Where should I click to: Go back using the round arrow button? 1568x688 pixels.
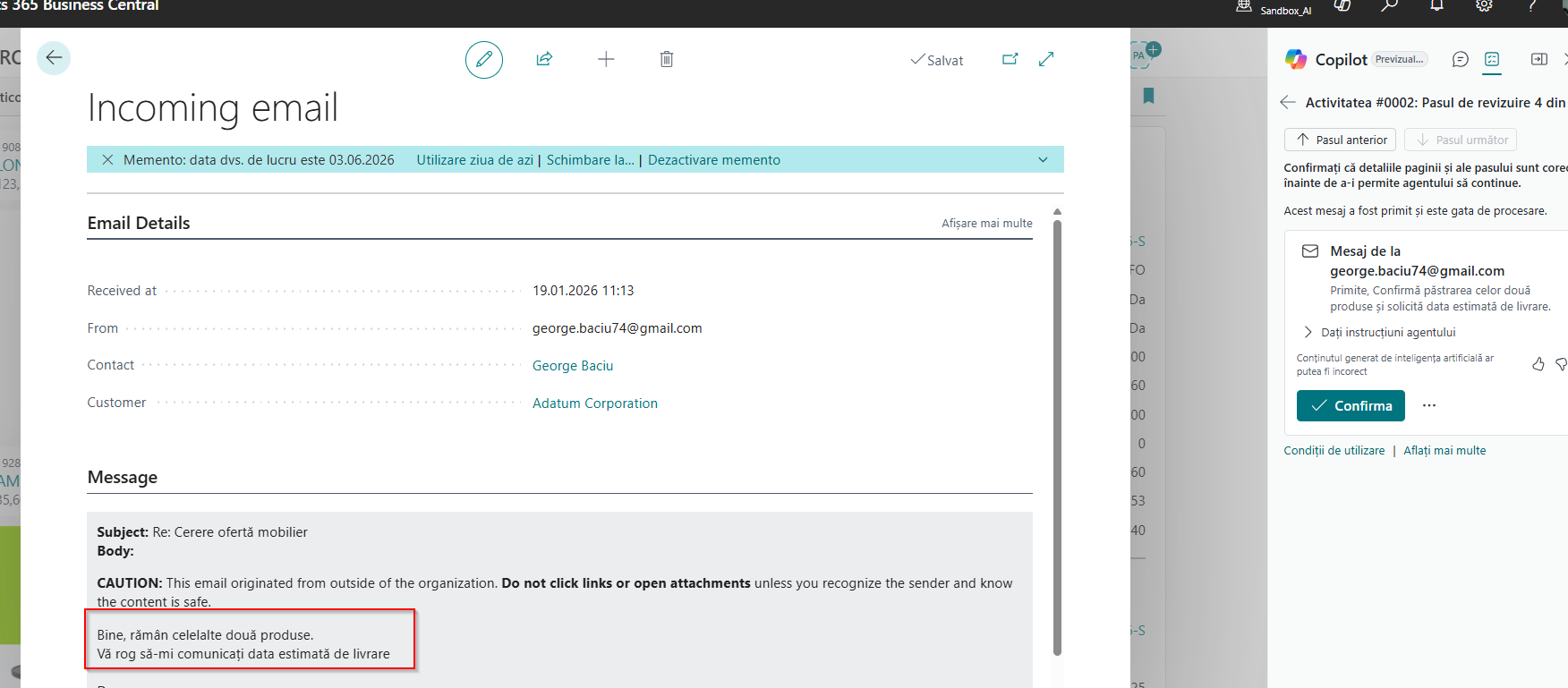pyautogui.click(x=54, y=58)
